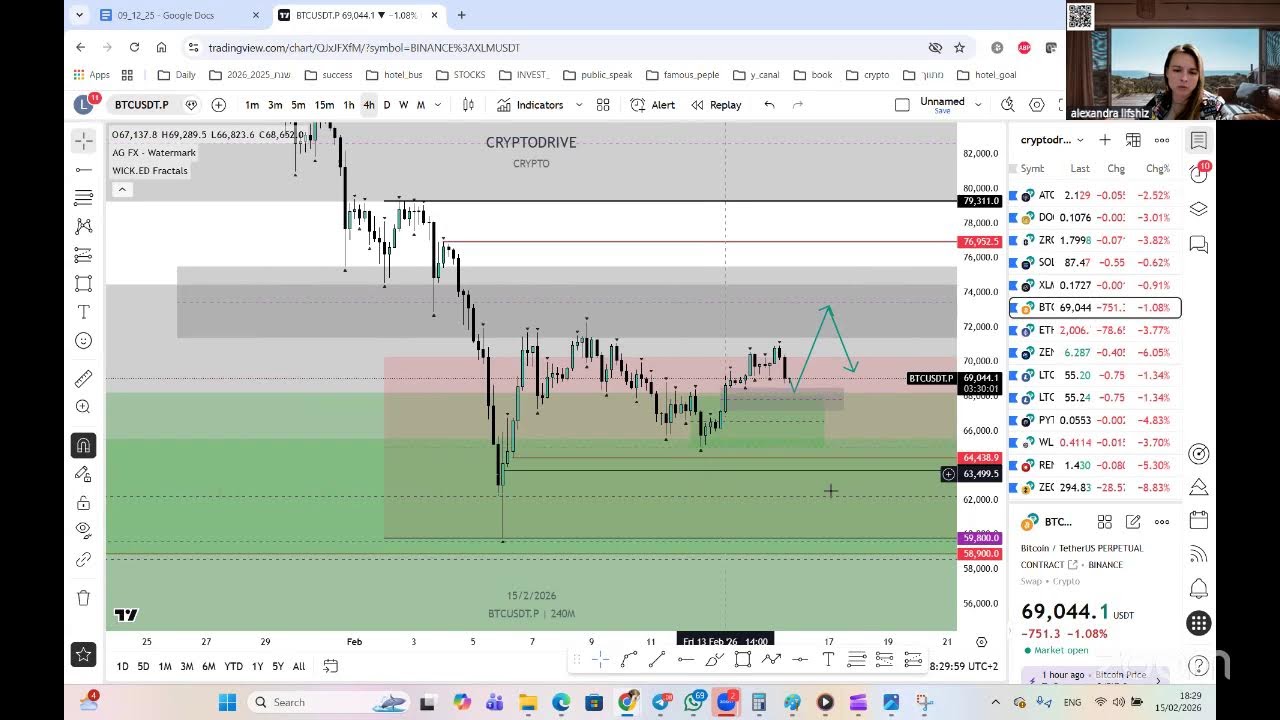This screenshot has height=720, width=1280.
Task: Open the Notifications bell panel
Action: 1198,588
